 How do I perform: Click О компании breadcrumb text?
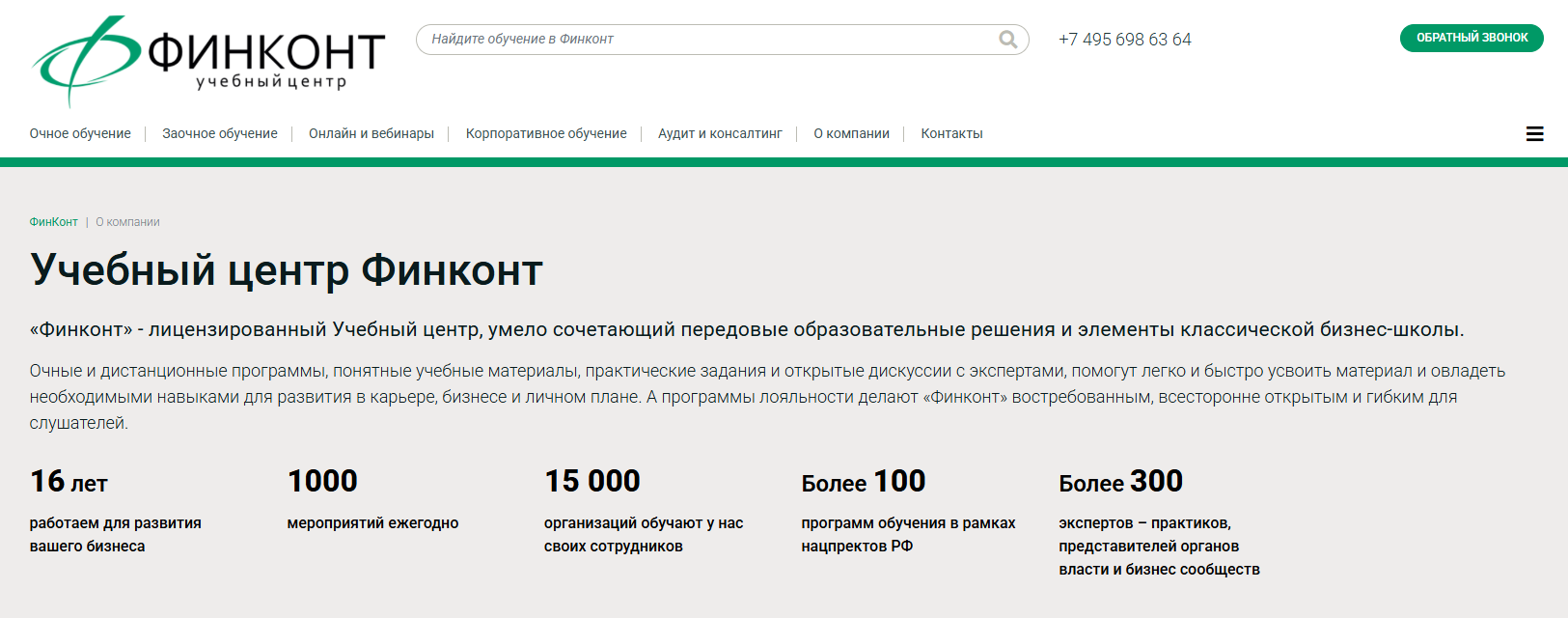(x=128, y=222)
